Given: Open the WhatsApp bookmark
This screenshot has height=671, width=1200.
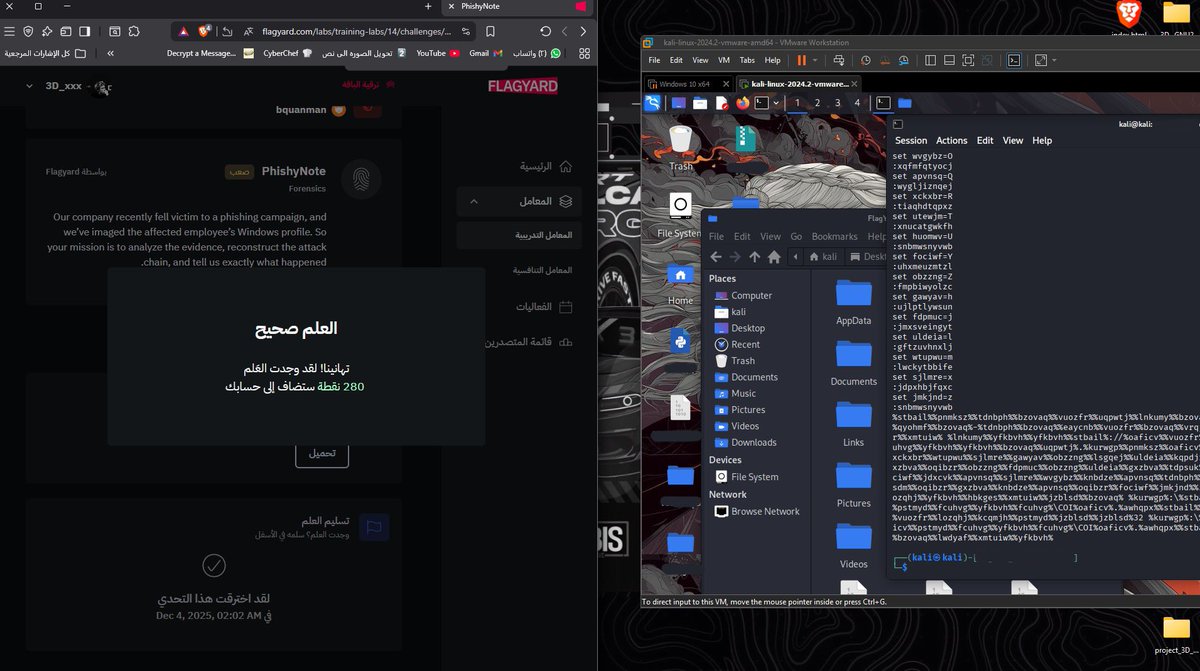Looking at the screenshot, I should [x=535, y=53].
